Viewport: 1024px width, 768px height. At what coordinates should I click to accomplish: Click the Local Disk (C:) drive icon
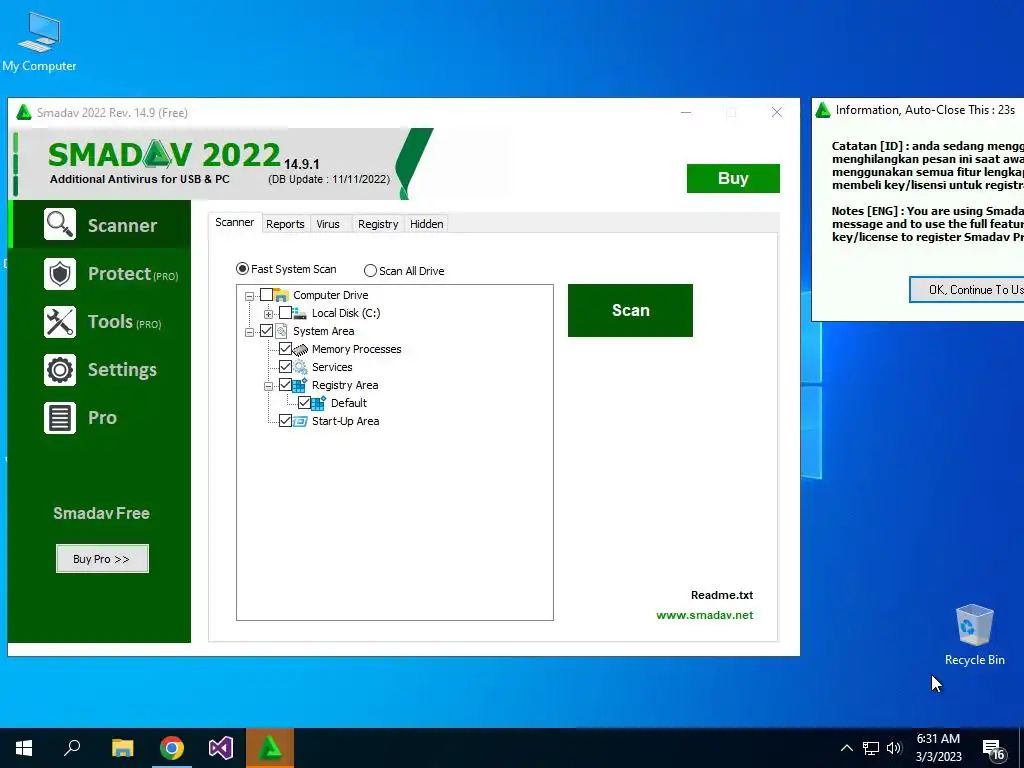pos(300,313)
